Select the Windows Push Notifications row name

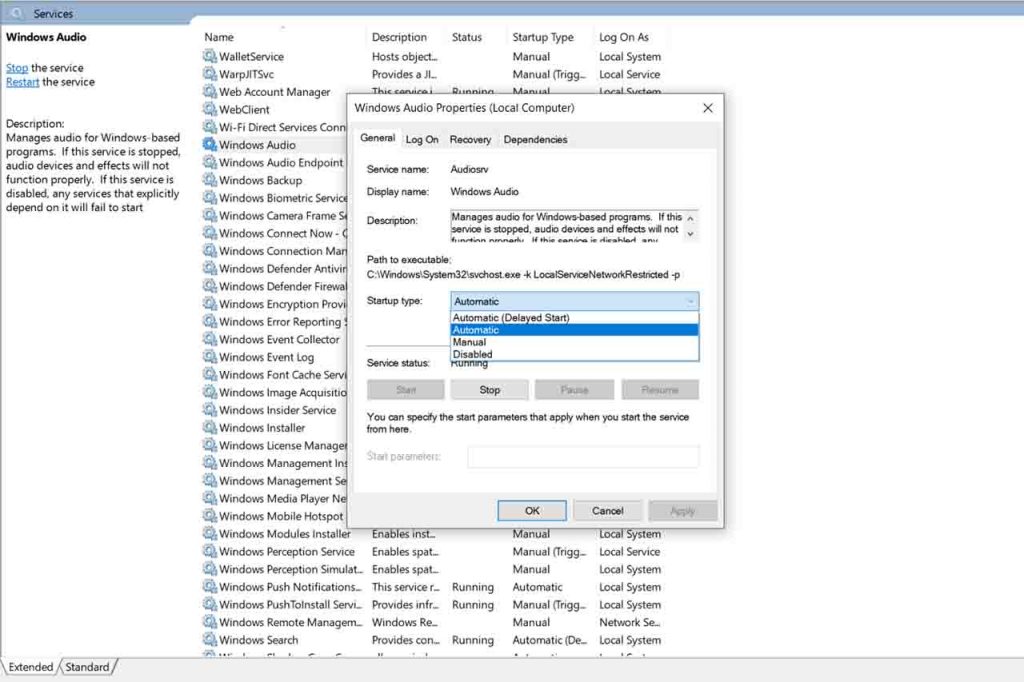click(x=290, y=587)
